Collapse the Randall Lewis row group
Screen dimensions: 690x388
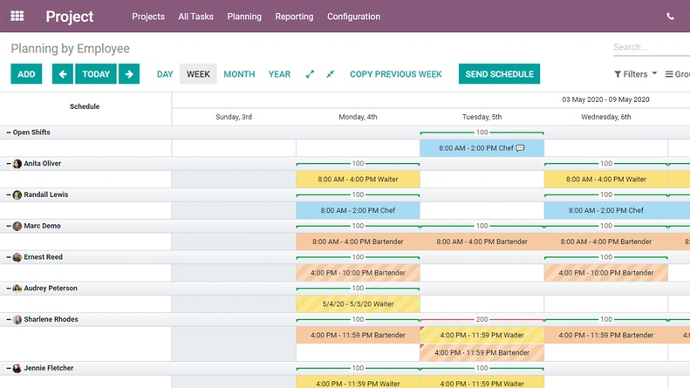pos(8,195)
